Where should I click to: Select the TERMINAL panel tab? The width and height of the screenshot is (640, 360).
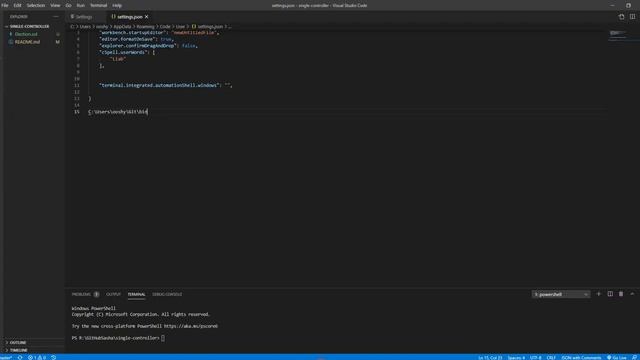point(136,294)
